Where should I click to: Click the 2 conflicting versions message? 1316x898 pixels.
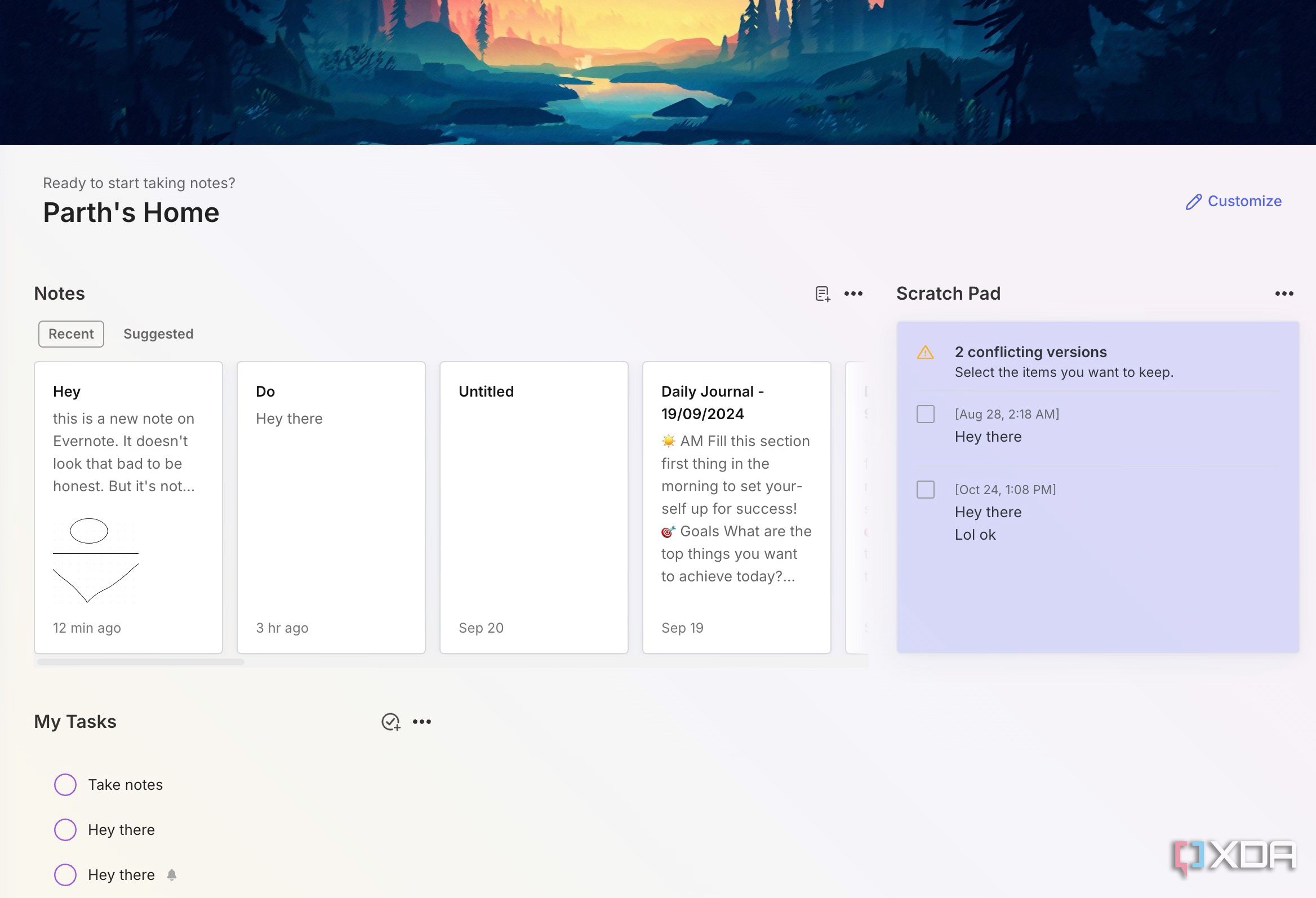(x=1030, y=352)
